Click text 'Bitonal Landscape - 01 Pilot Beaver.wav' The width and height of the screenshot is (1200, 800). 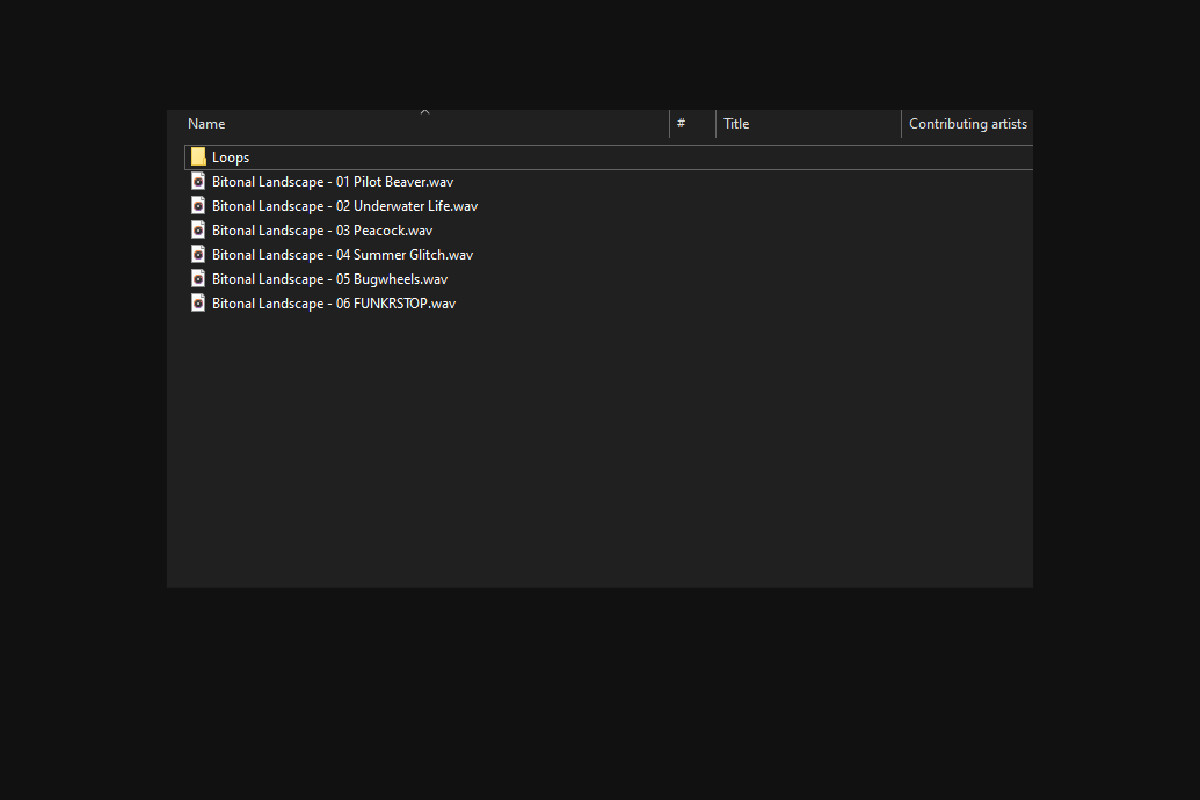tap(332, 182)
